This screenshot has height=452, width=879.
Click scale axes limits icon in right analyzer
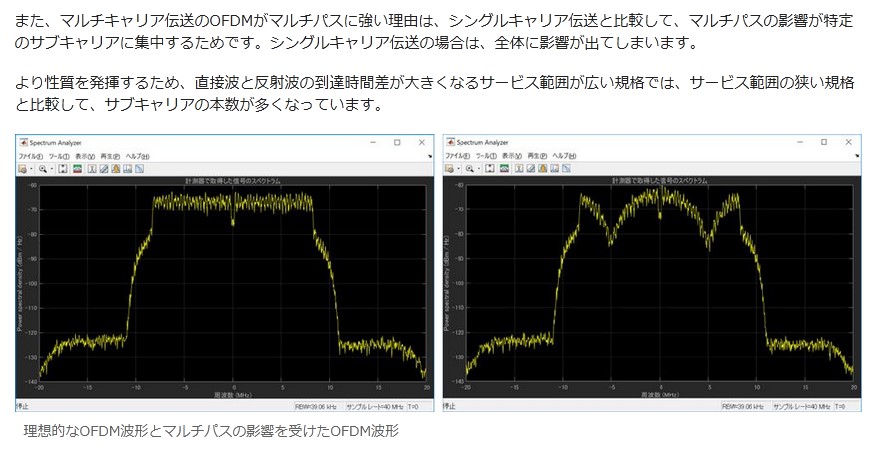tap(490, 169)
